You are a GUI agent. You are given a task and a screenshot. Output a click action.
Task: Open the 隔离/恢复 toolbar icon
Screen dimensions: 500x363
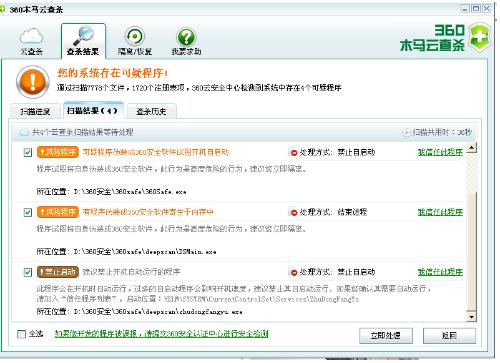pos(135,41)
